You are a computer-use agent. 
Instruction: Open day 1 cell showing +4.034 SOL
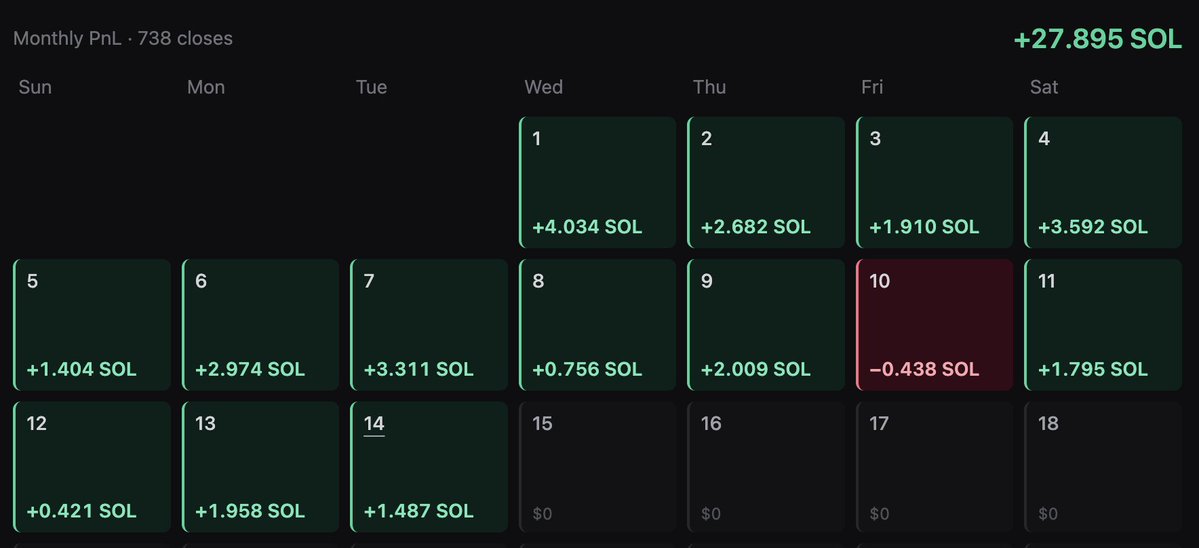(x=598, y=183)
